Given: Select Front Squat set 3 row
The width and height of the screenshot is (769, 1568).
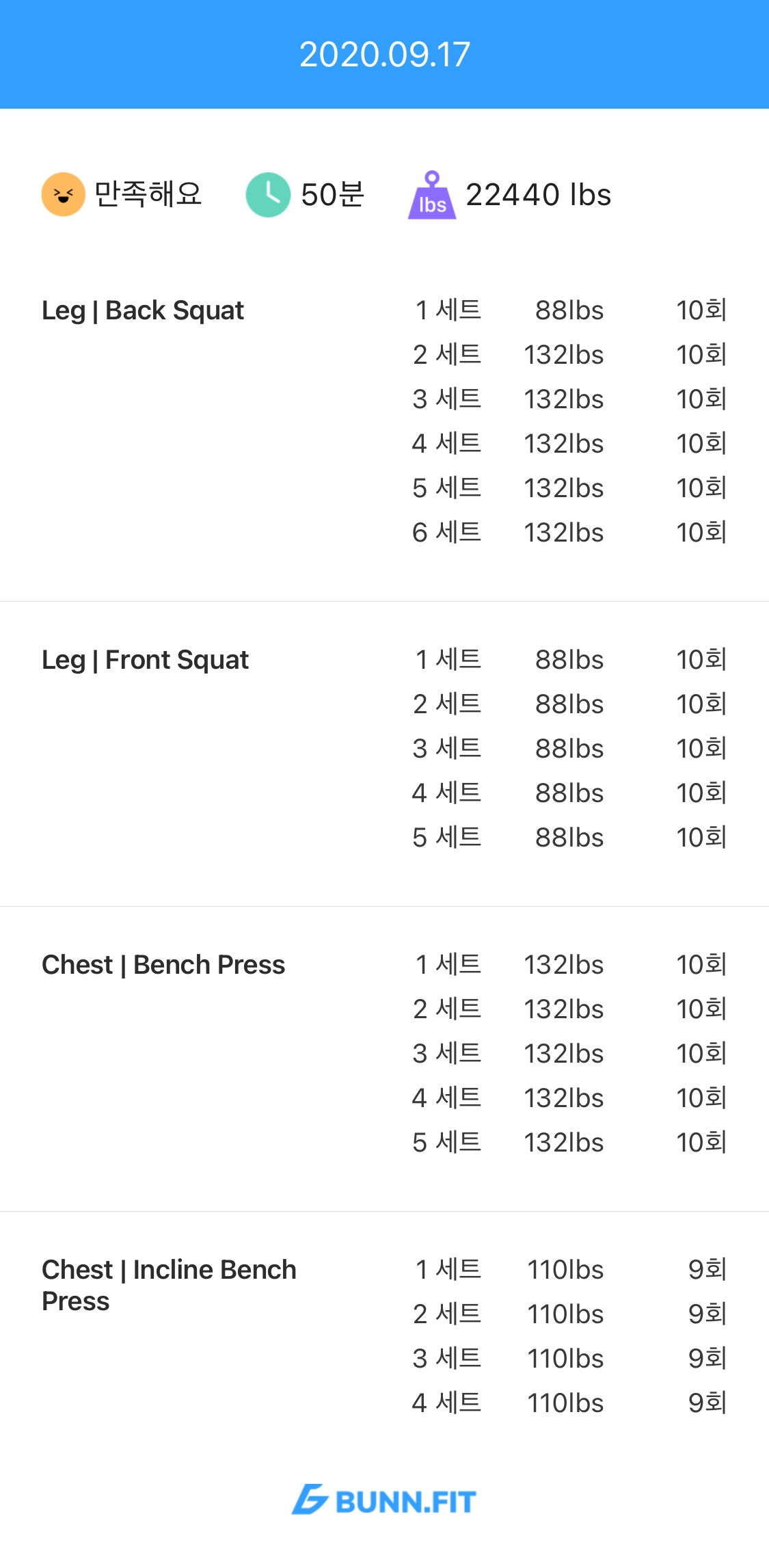Looking at the screenshot, I should [569, 749].
